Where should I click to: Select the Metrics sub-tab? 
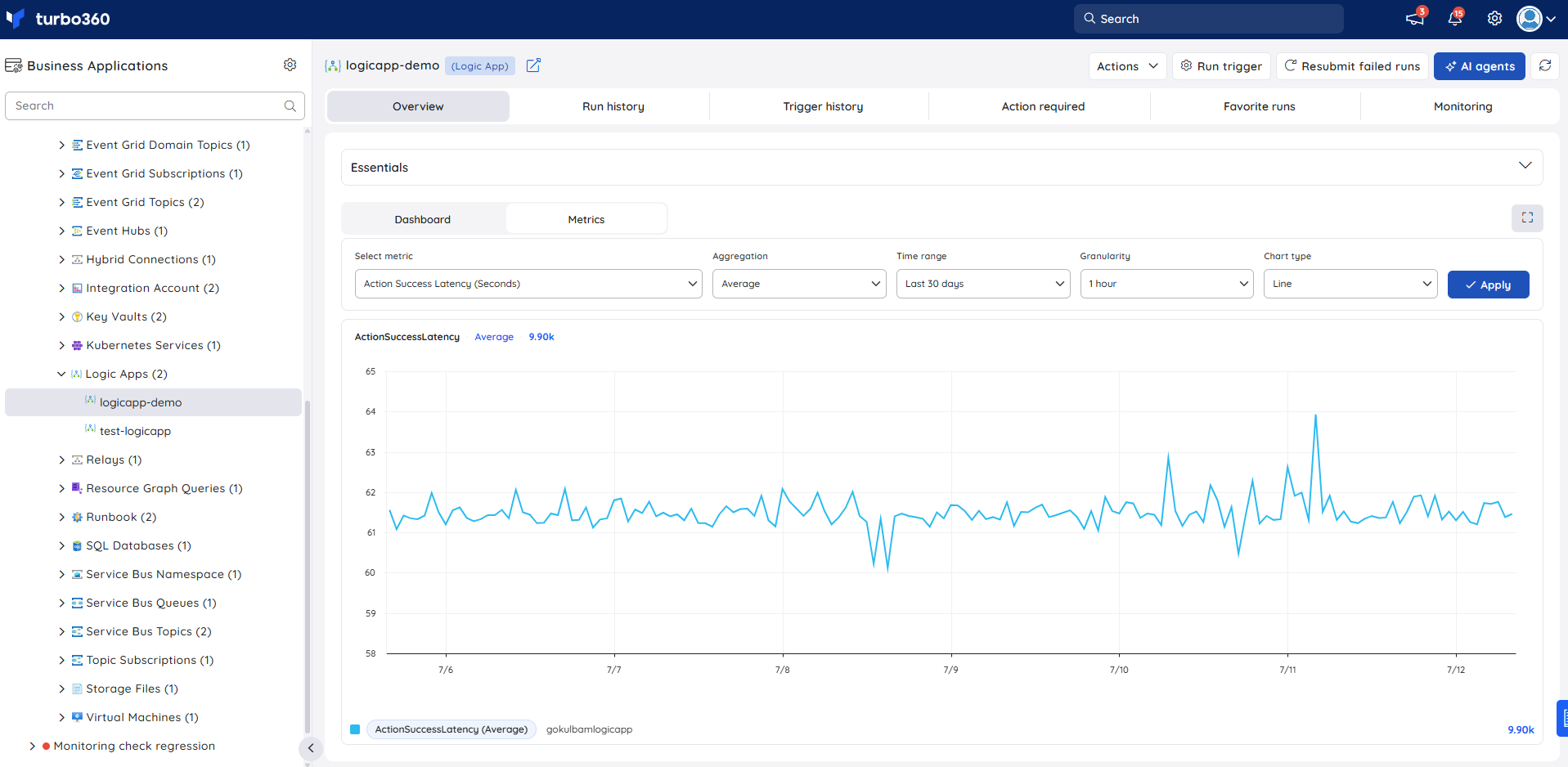coord(586,219)
